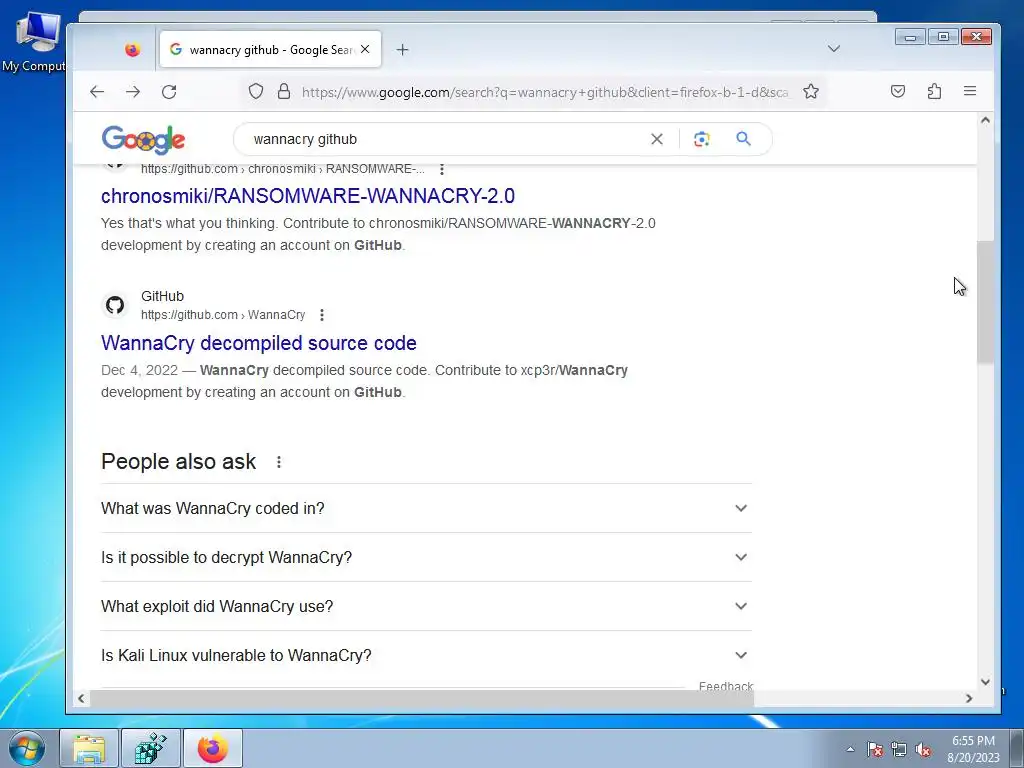Go to Google homepage via logo

pyautogui.click(x=143, y=139)
